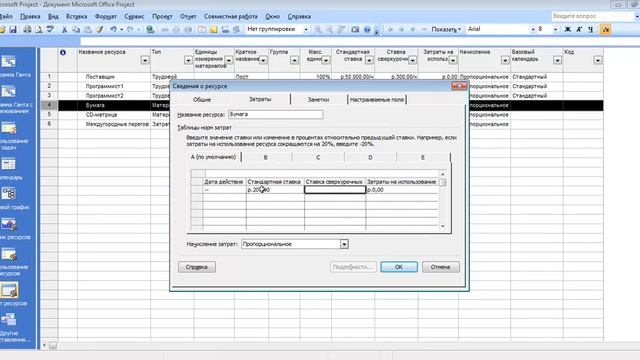Open the Правка menu
The image size is (640, 360).
click(30, 16)
